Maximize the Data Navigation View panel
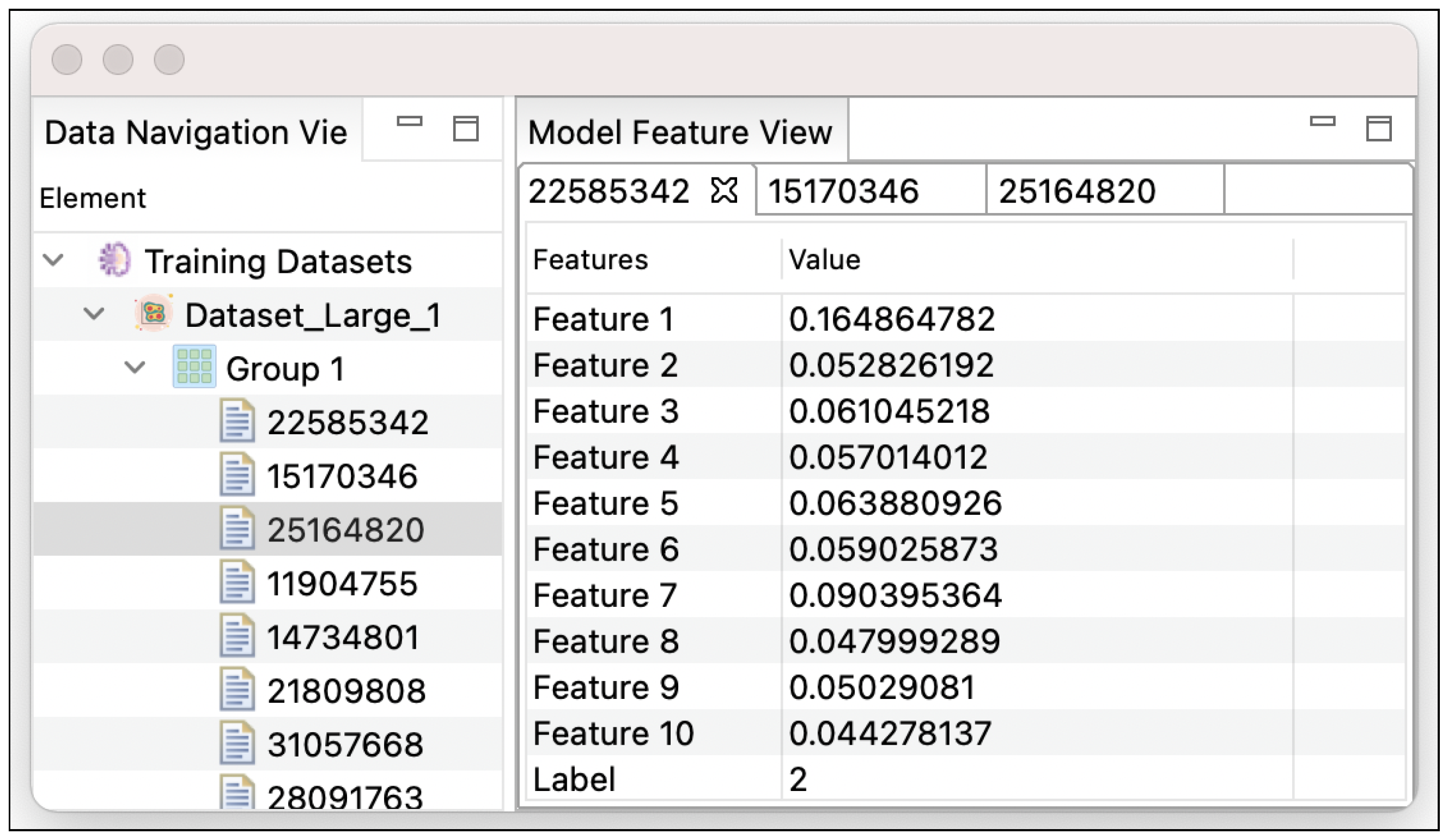Image resolution: width=1448 pixels, height=840 pixels. (x=465, y=128)
